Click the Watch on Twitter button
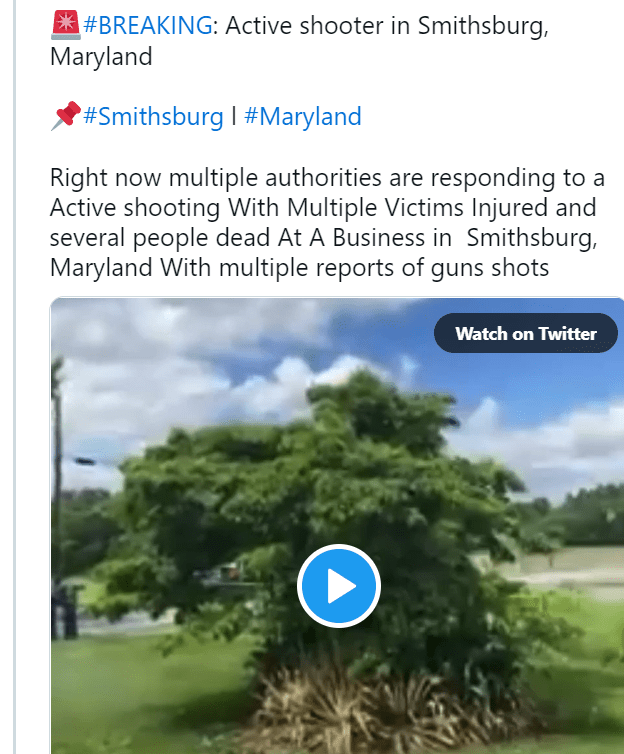Viewport: 624px width, 754px height. click(525, 333)
